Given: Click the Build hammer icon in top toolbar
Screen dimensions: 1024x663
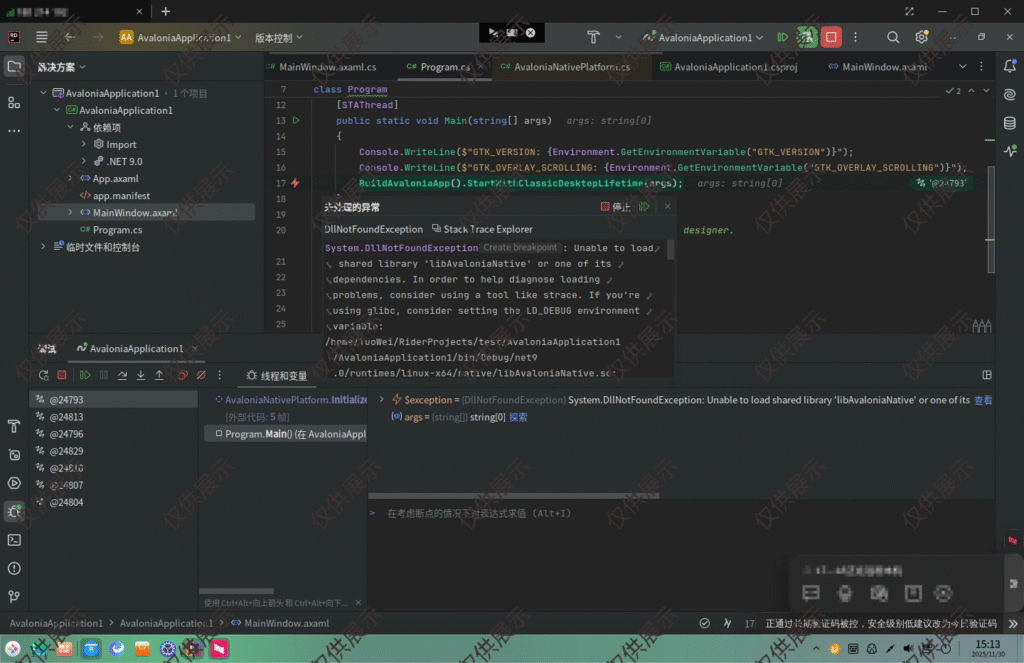Looking at the screenshot, I should 593,37.
